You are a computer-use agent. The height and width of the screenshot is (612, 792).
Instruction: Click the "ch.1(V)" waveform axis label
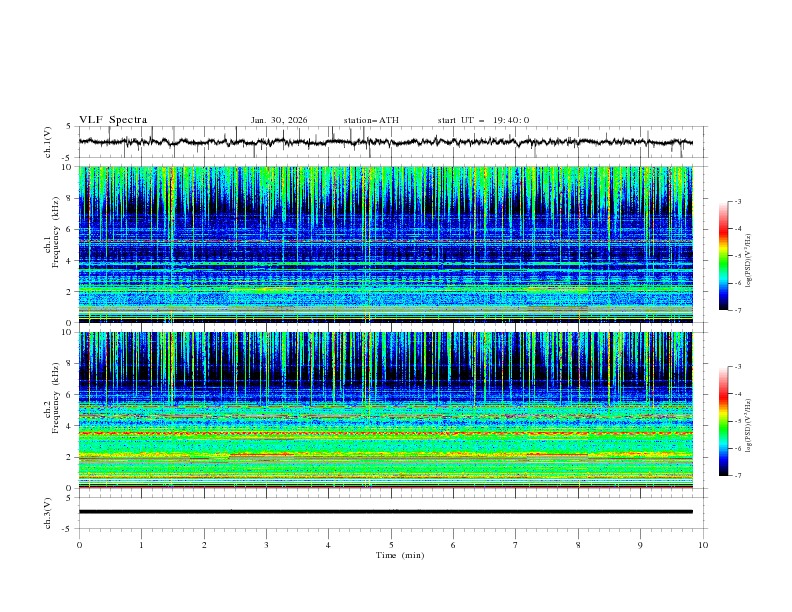(x=48, y=142)
